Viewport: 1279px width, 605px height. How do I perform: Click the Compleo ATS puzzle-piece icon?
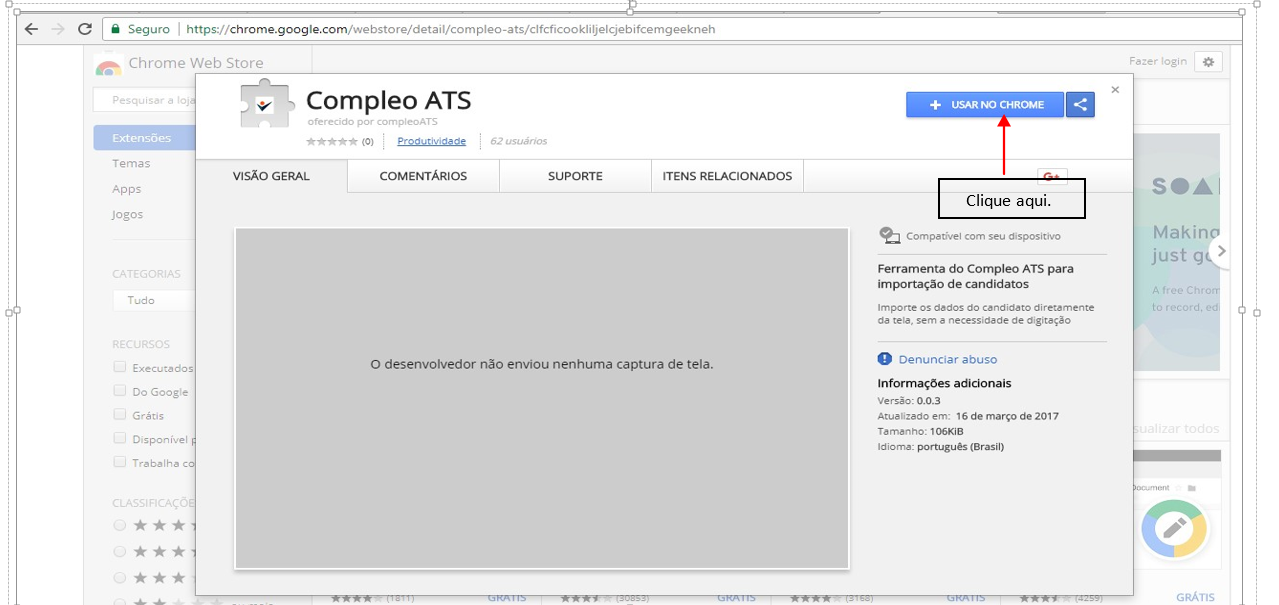pos(265,103)
